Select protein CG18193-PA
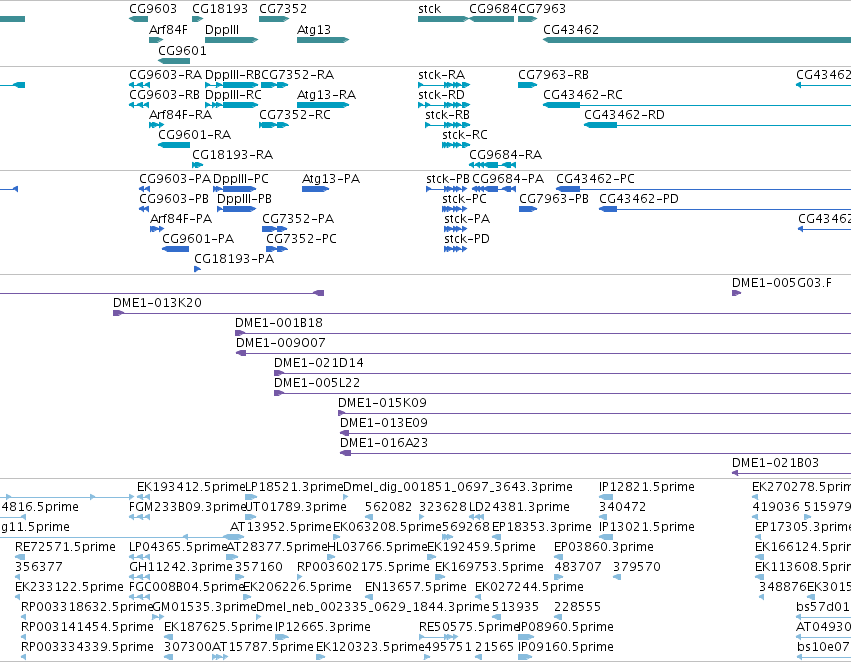The image size is (851, 662). (x=198, y=269)
